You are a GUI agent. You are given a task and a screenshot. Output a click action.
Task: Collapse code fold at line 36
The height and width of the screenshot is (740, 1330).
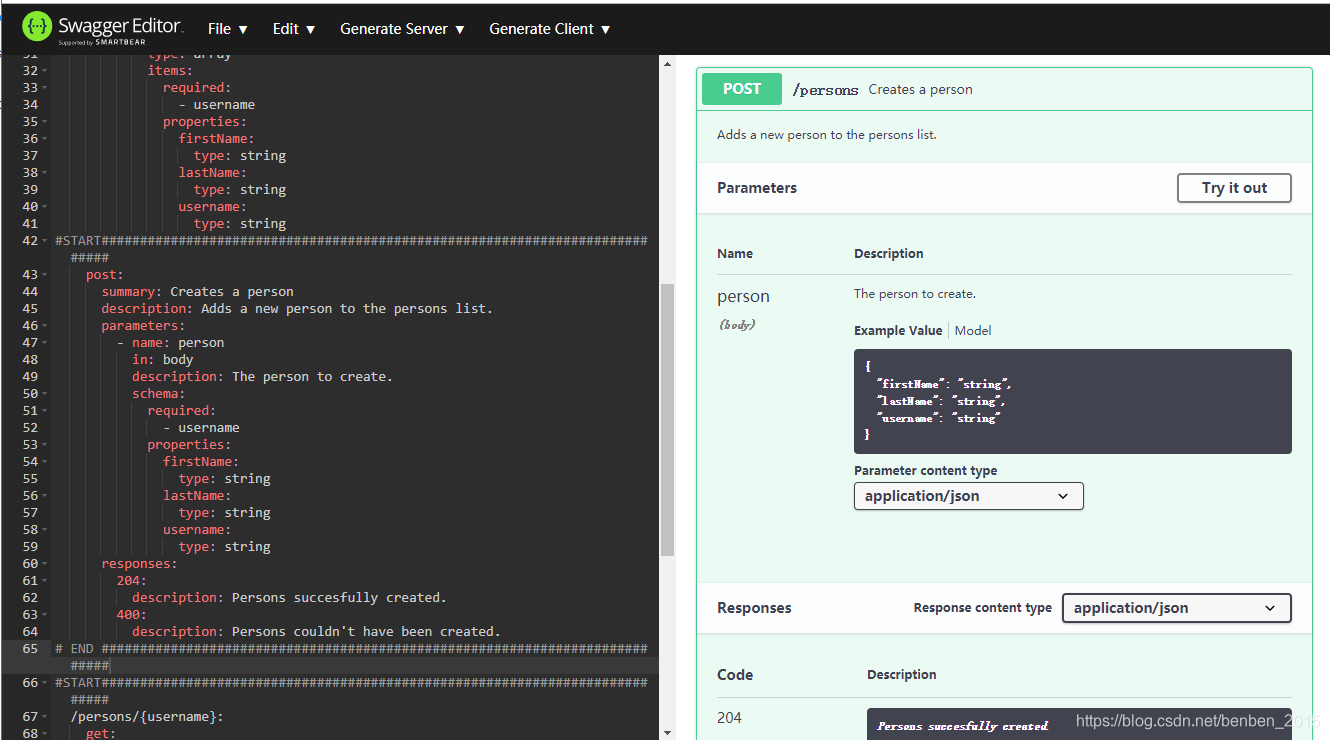(x=45, y=138)
